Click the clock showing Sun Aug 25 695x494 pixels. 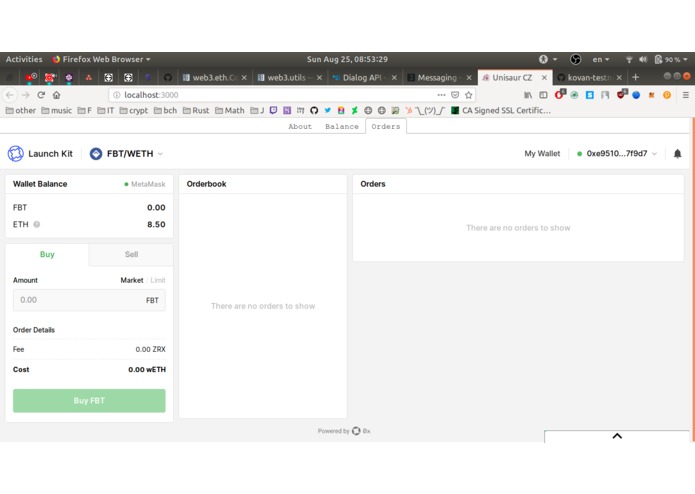[347, 59]
